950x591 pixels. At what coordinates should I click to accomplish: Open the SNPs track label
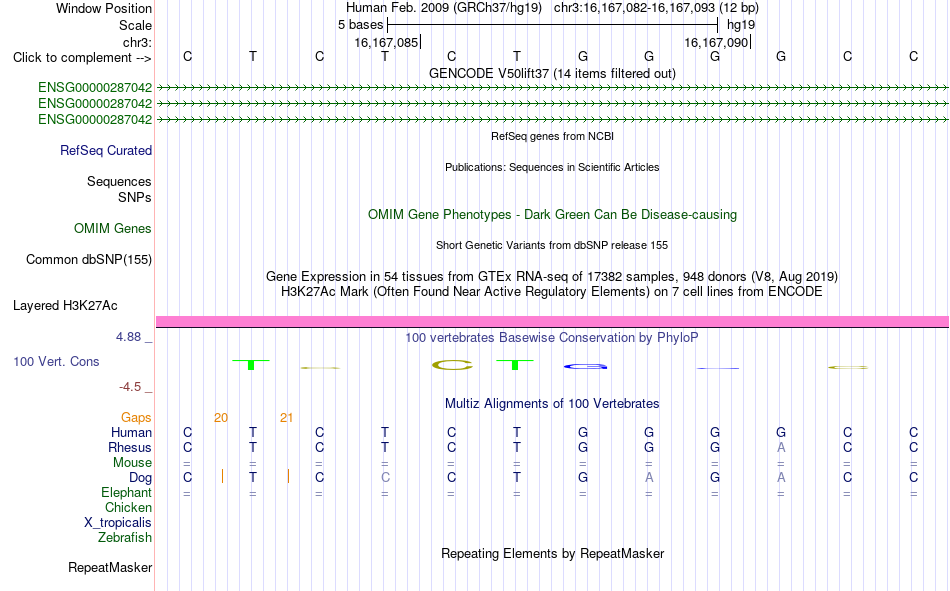(135, 197)
